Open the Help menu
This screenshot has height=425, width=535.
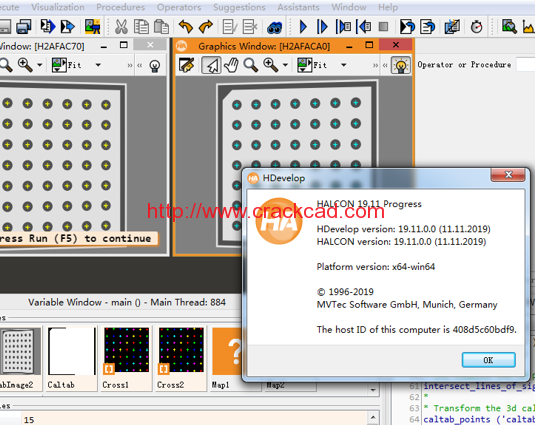(x=388, y=7)
